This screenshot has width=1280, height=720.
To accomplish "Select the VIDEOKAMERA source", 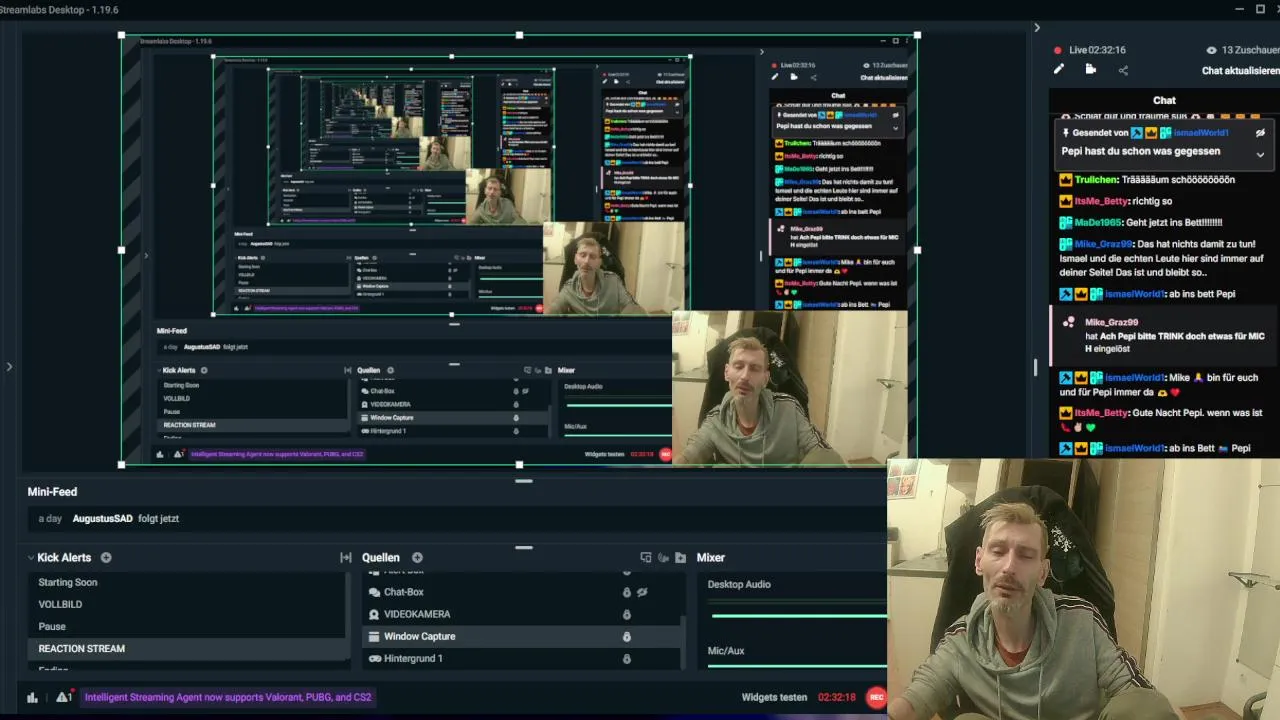I will click(x=417, y=614).
